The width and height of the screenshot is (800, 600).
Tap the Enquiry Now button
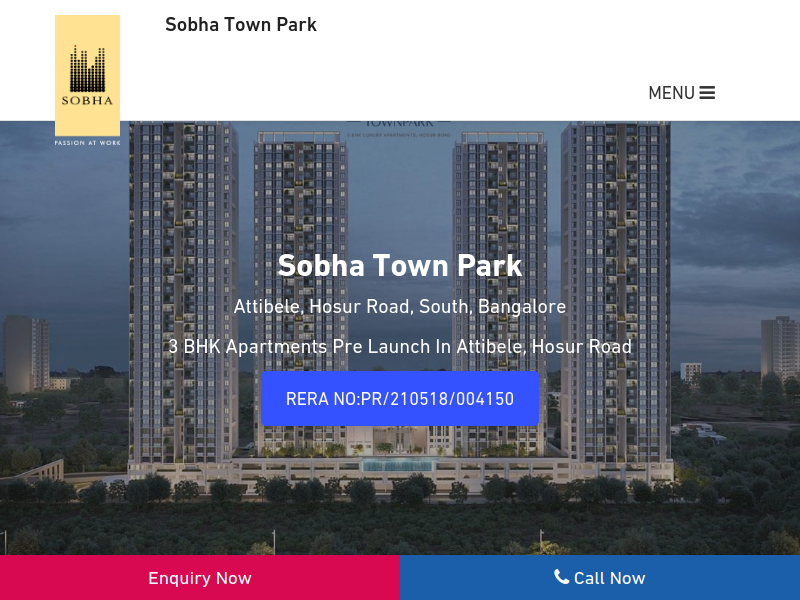[200, 578]
